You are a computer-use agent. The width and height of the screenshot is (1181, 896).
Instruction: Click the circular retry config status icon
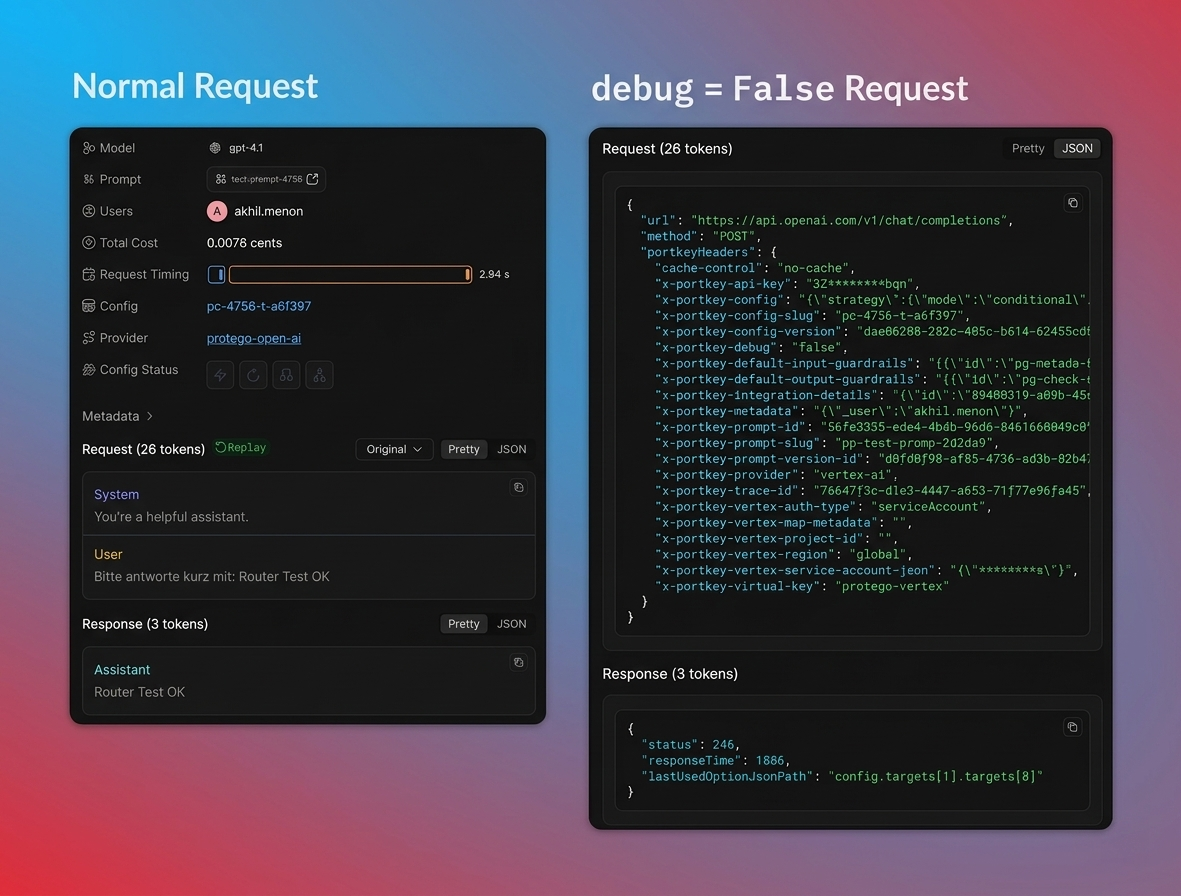point(253,375)
